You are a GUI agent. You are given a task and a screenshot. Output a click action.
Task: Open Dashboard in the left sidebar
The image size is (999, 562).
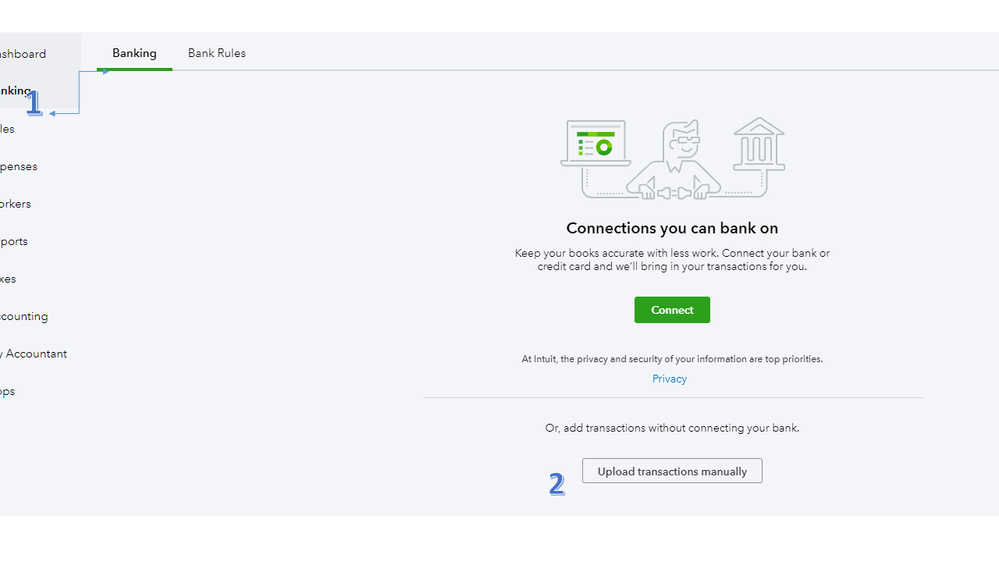[23, 54]
